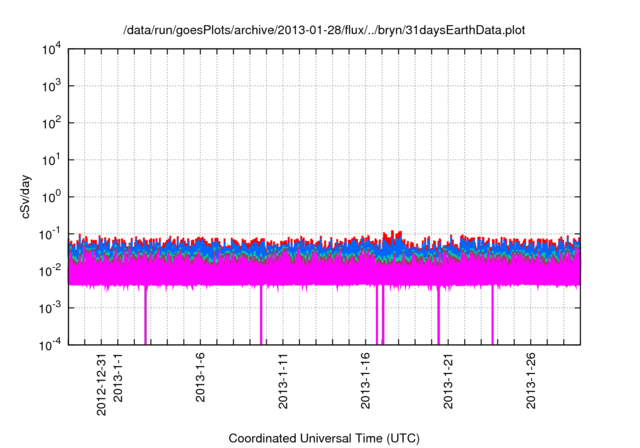Click the cSv/day y-axis label
This screenshot has width=640, height=448.
[26, 197]
